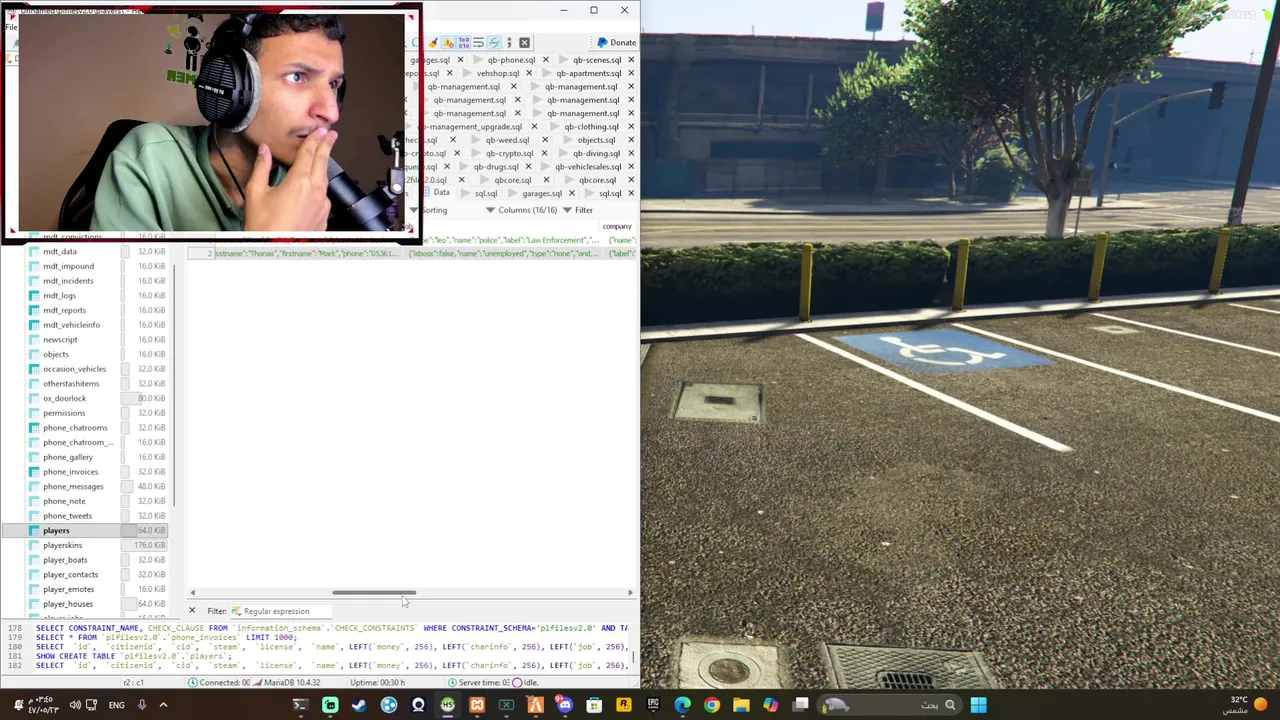The image size is (1280, 720).
Task: Select the mdt_impound table
Action: tap(68, 266)
